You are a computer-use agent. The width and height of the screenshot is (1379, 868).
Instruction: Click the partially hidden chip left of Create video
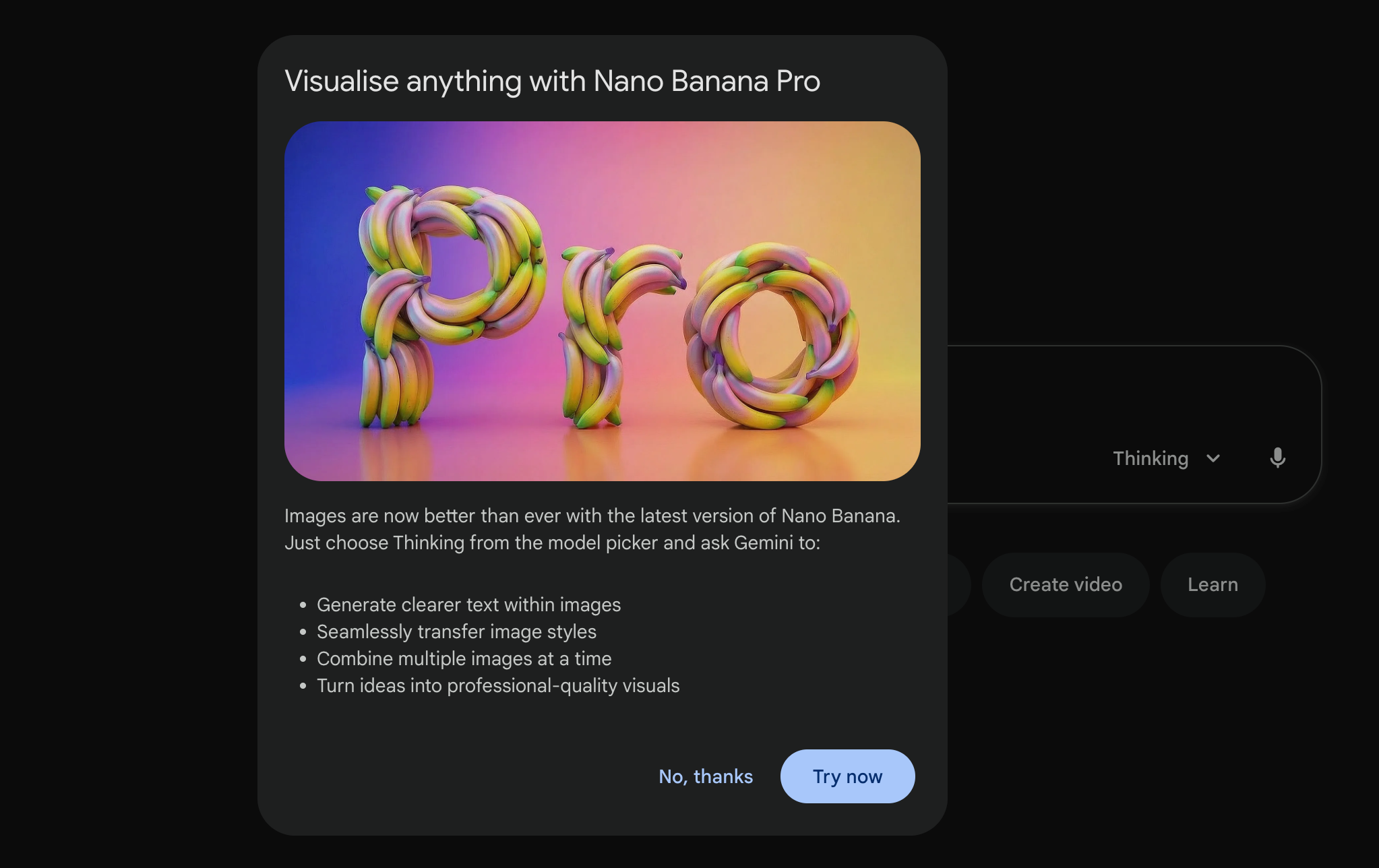(x=958, y=585)
